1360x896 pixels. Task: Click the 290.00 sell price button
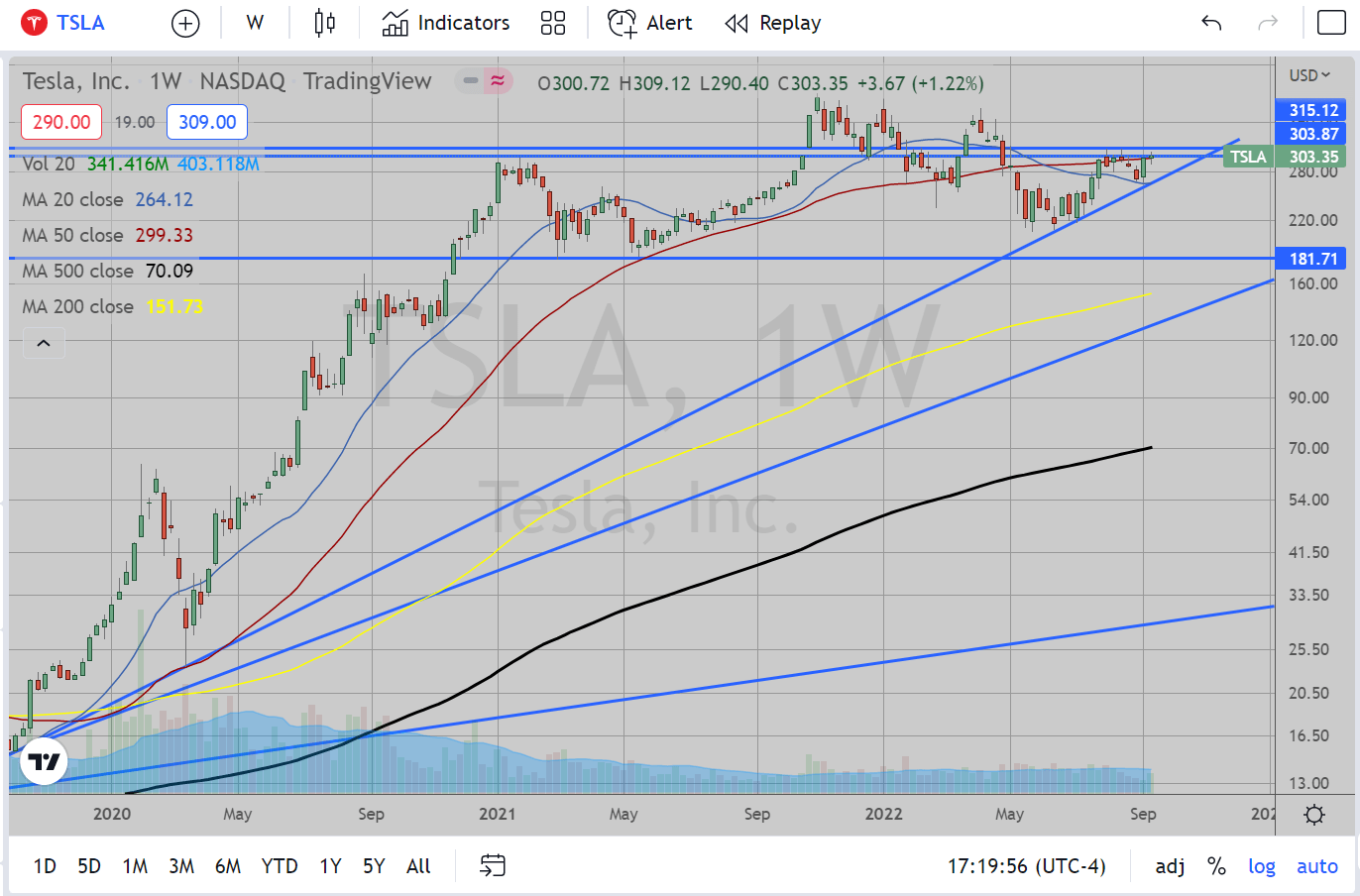click(61, 122)
